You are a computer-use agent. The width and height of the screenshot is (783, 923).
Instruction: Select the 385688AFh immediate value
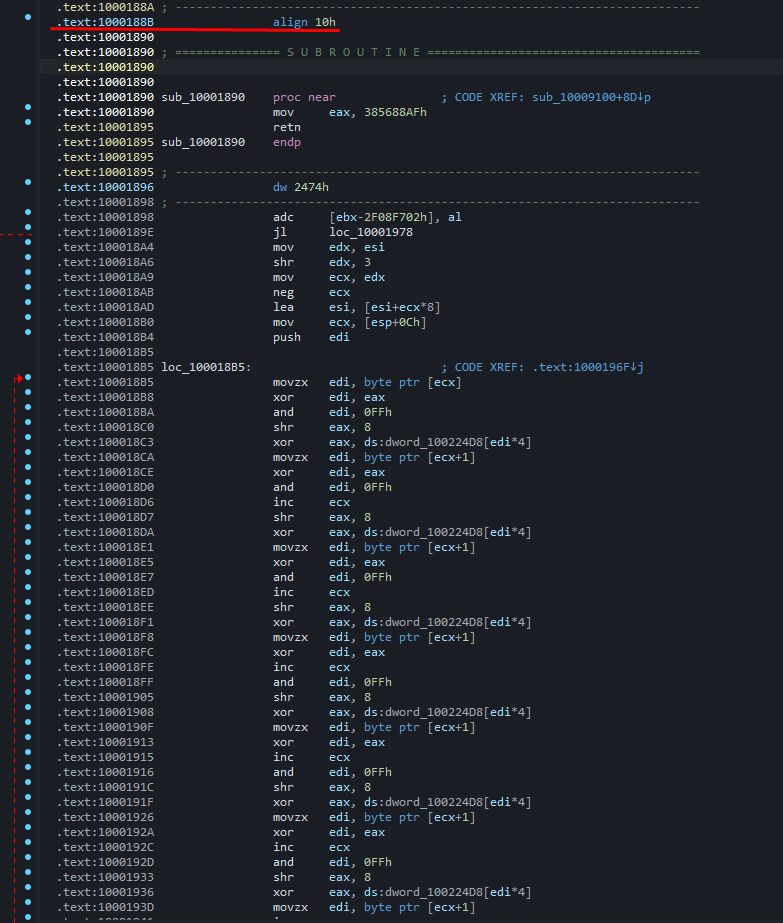[x=395, y=112]
